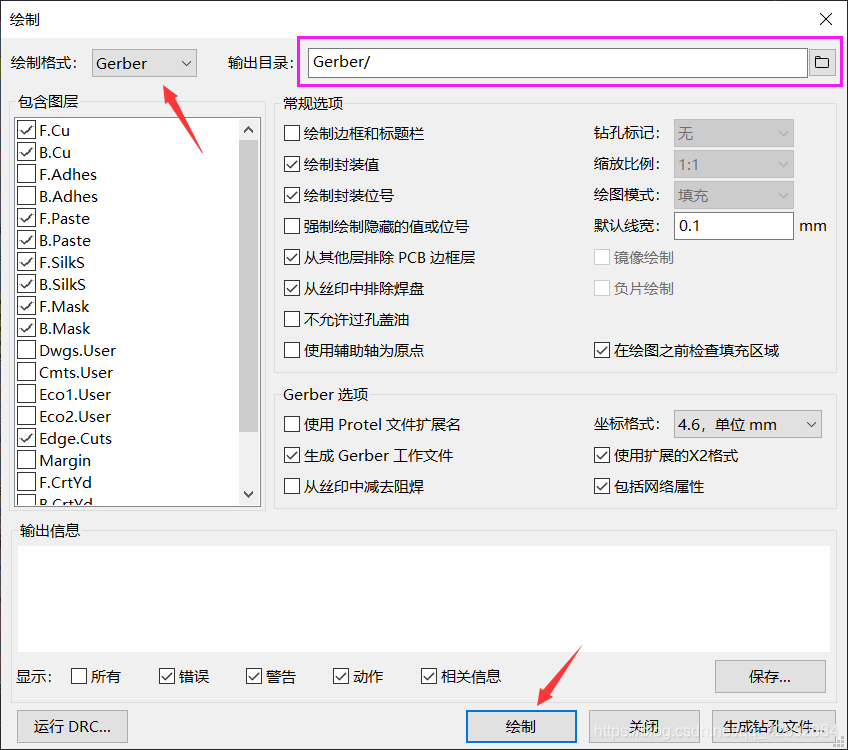Toggle the F.SilkS layer checkbox
The image size is (848, 750).
[26, 262]
